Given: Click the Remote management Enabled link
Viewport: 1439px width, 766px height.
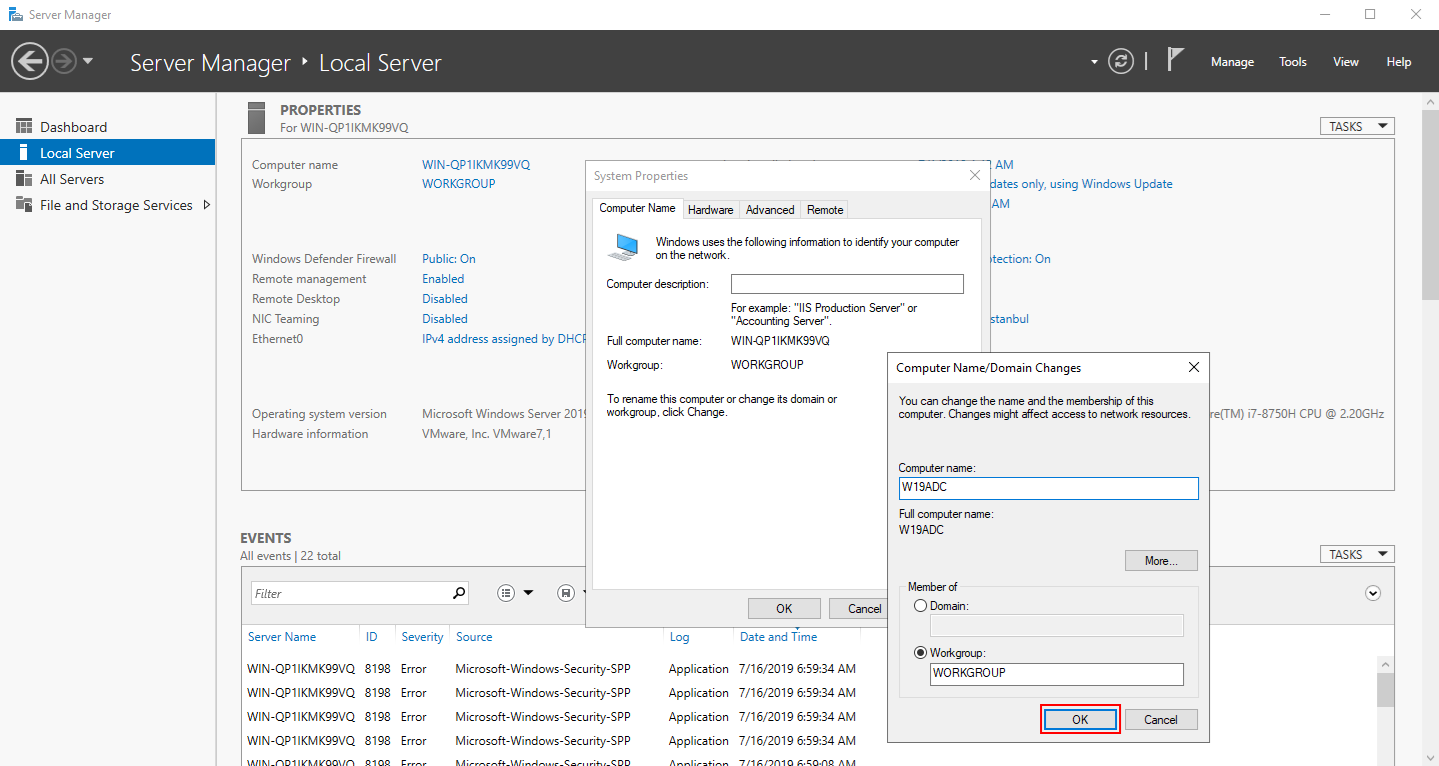Looking at the screenshot, I should [x=443, y=279].
